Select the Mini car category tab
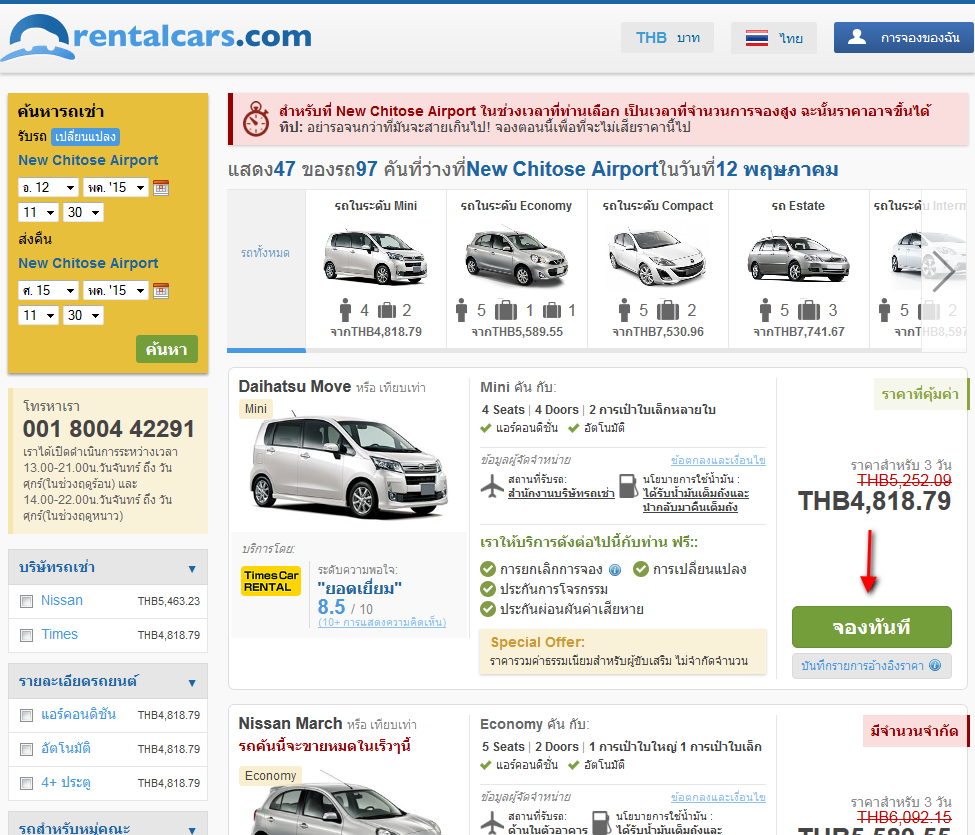The width and height of the screenshot is (975, 835). coord(376,270)
